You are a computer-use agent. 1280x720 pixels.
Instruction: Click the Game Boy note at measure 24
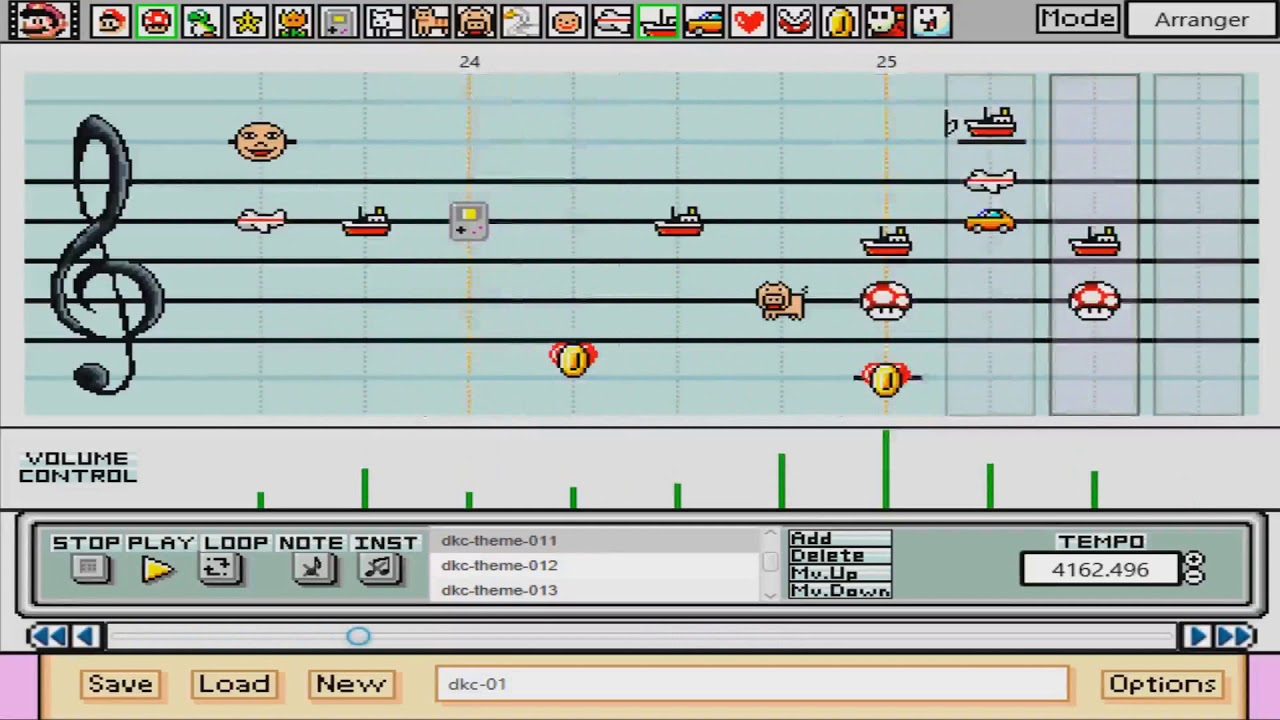pyautogui.click(x=469, y=221)
